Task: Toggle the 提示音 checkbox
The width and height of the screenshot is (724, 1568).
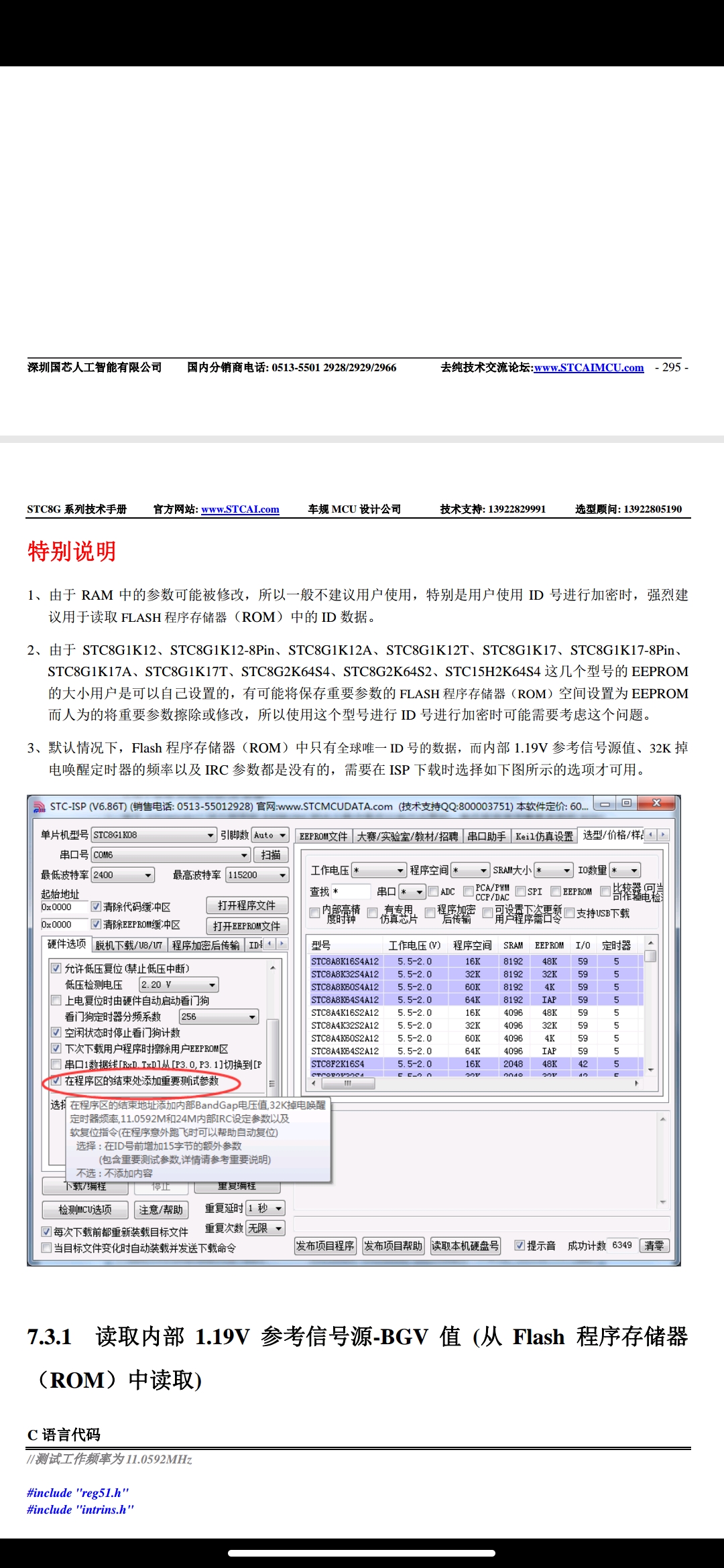Action: tap(519, 1245)
